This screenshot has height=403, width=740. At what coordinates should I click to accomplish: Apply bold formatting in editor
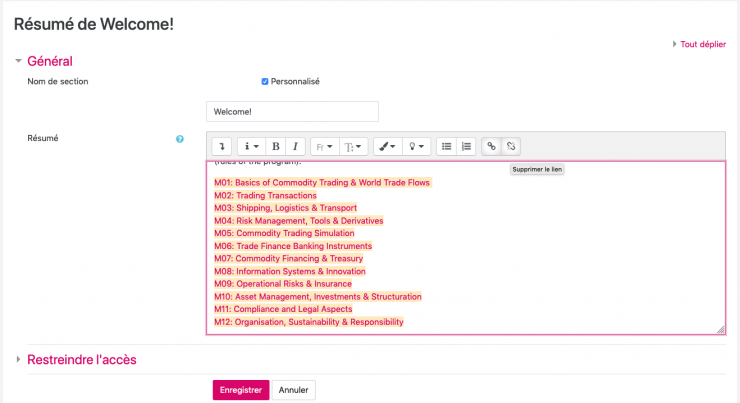point(275,146)
